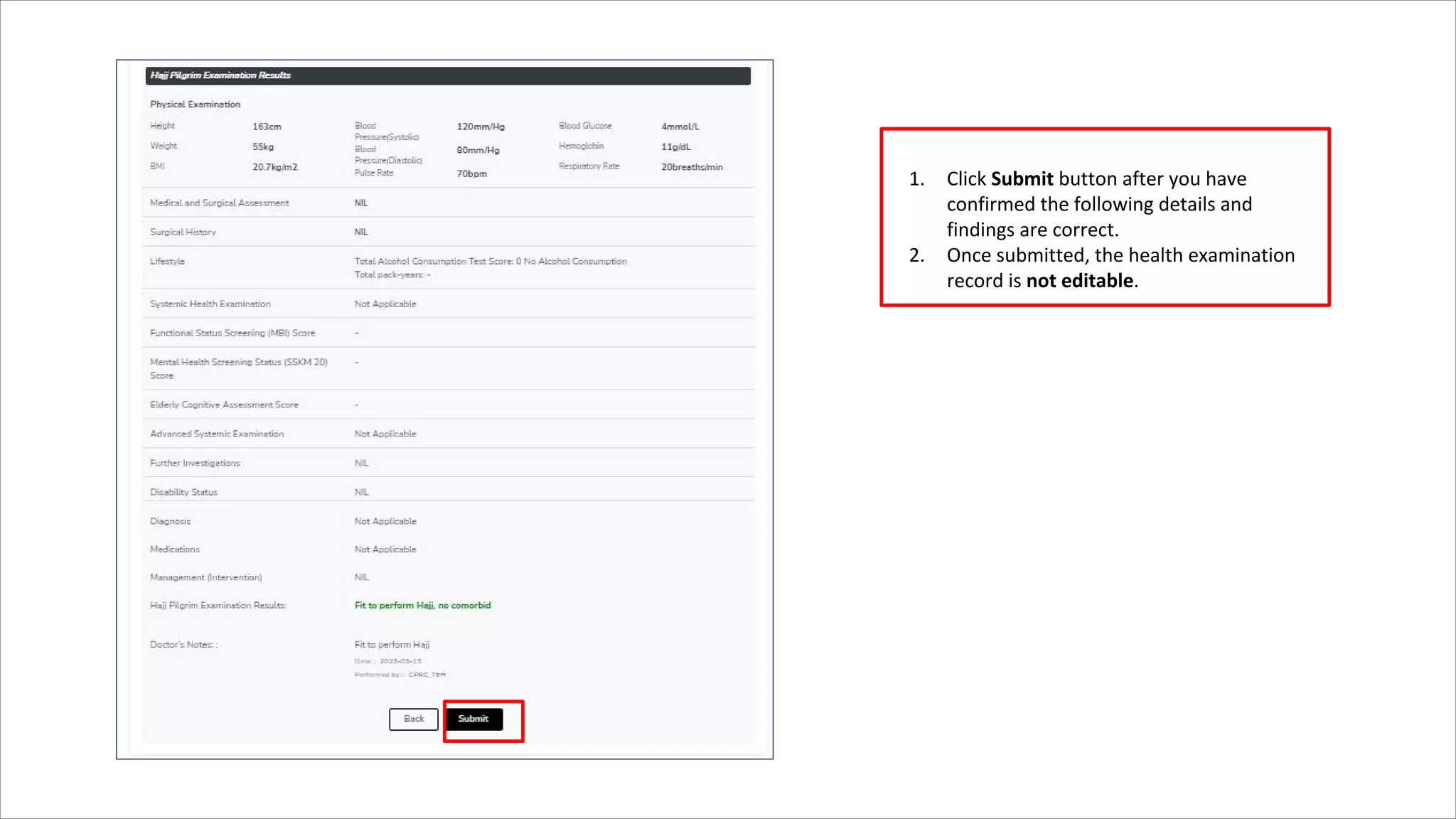Screen dimensions: 1456x819
Task: Click the Systemic Health Examination label
Action: pyautogui.click(x=210, y=304)
